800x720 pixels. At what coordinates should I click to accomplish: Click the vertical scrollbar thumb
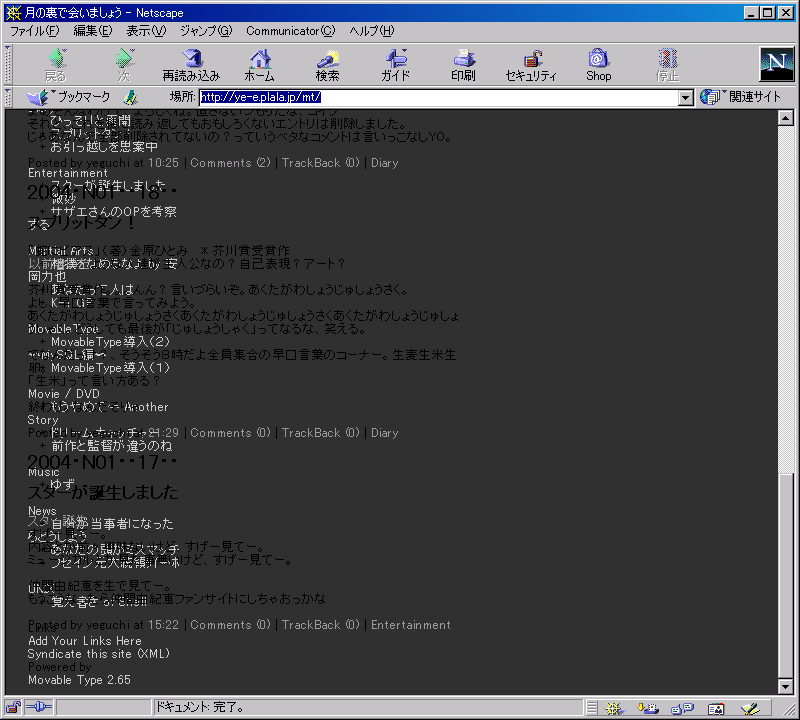coord(786,576)
